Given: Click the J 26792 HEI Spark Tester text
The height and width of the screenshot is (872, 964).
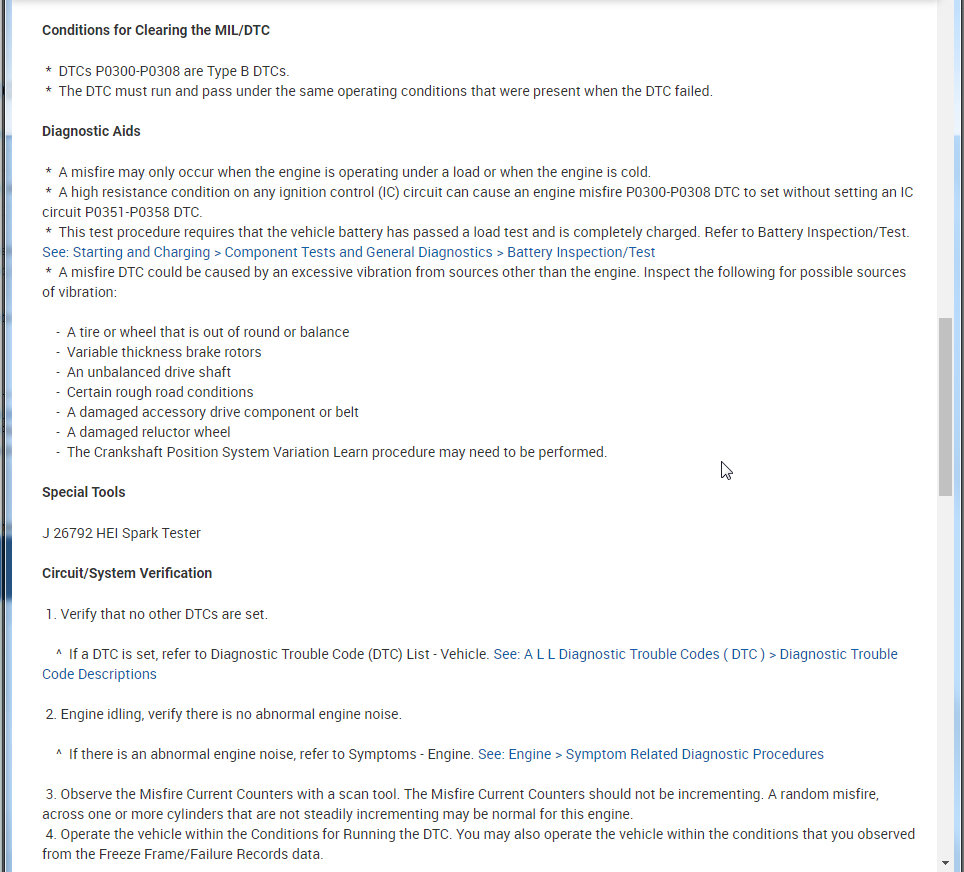Looking at the screenshot, I should (x=121, y=533).
